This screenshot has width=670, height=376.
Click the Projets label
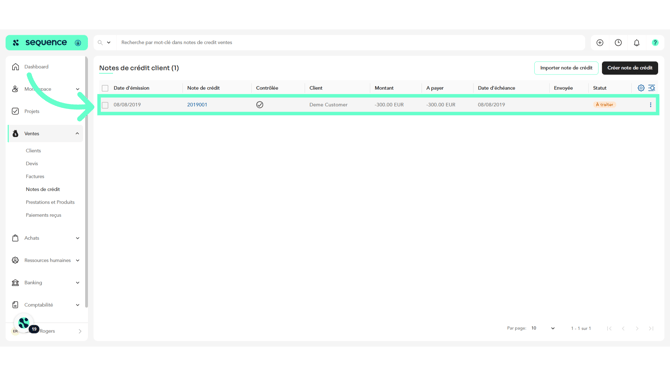[x=32, y=111]
